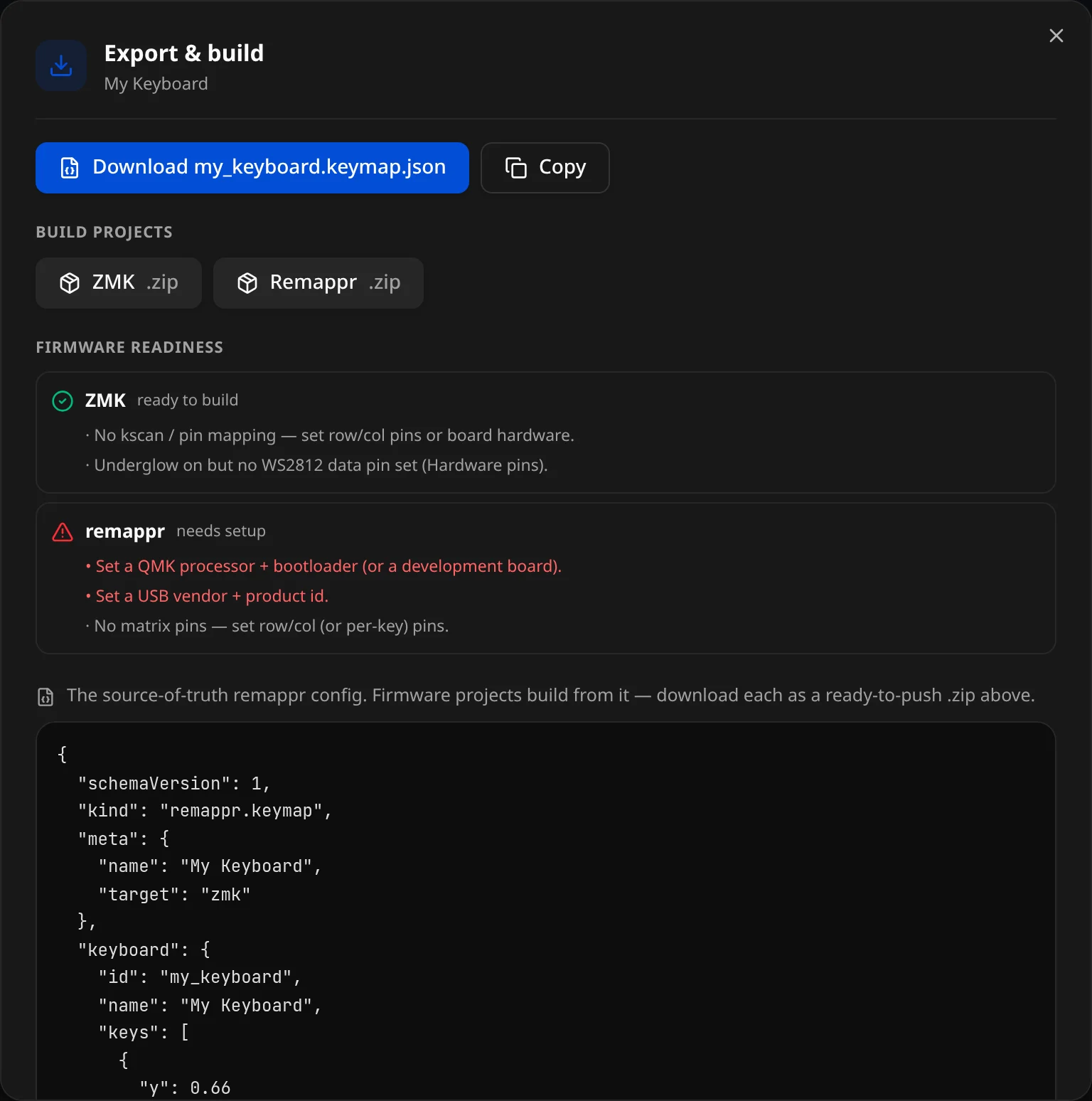Viewport: 1092px width, 1101px height.
Task: Click the red warning triangle beside remappr
Action: pyautogui.click(x=63, y=532)
